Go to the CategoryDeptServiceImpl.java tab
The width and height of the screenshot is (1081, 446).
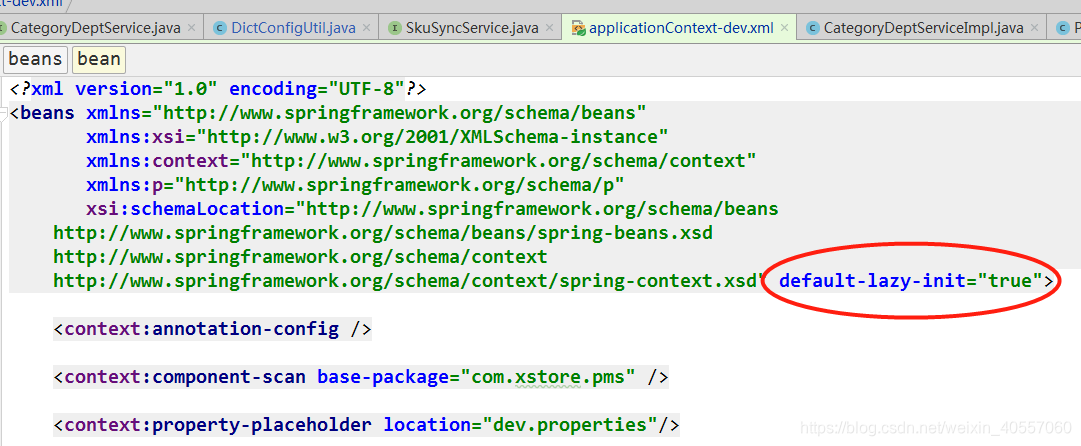(924, 28)
